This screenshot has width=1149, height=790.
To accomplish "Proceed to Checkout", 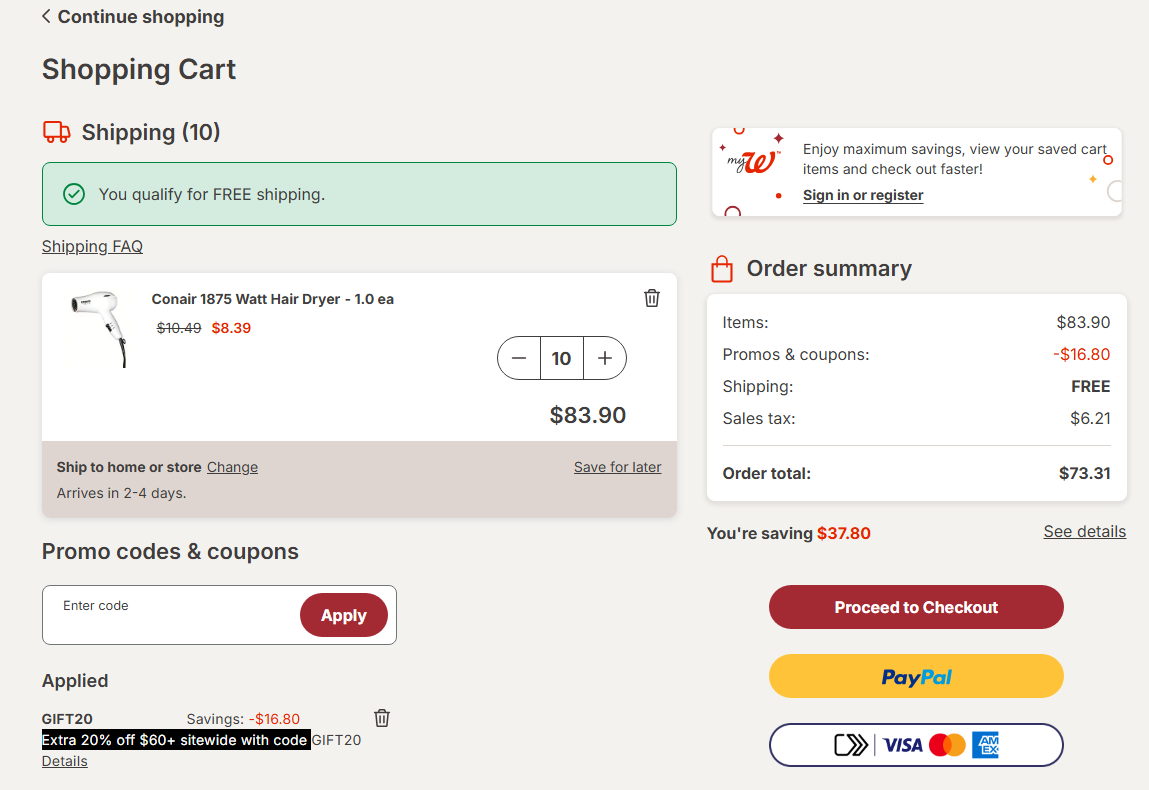I will pos(916,607).
